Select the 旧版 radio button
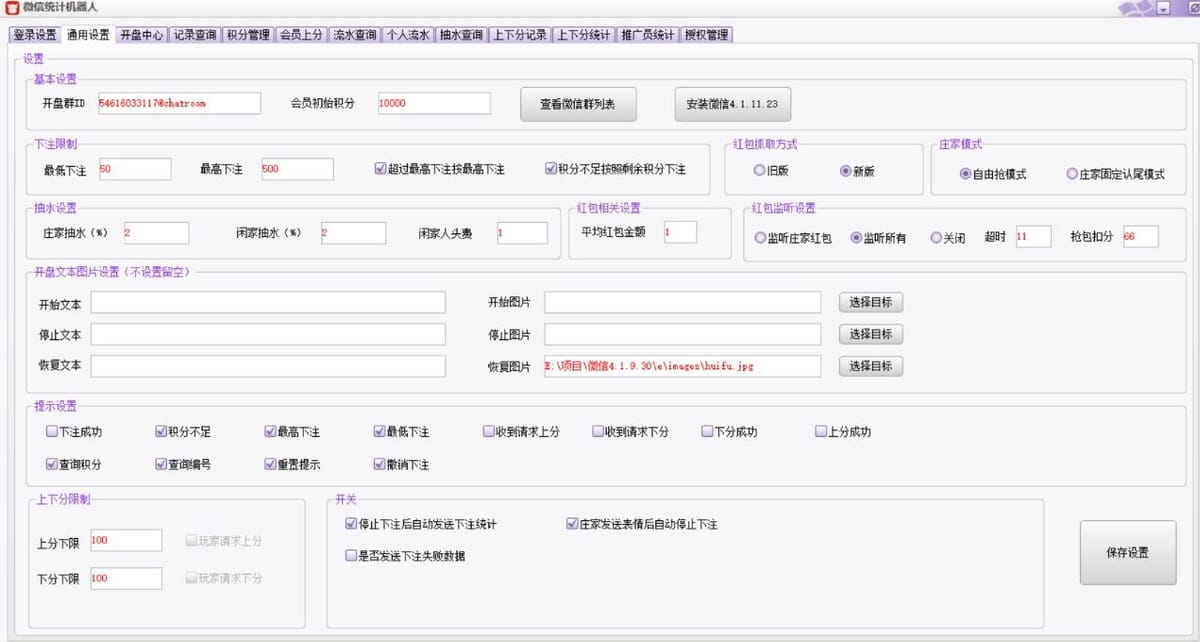The width and height of the screenshot is (1200, 642). click(772, 171)
